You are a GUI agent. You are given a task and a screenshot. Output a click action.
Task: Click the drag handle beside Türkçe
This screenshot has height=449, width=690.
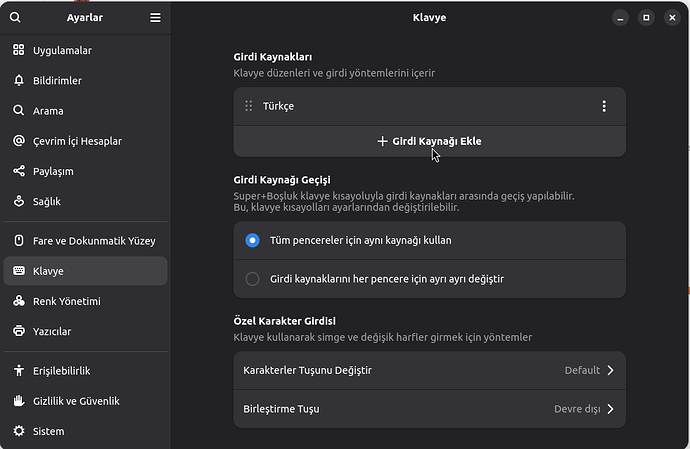pyautogui.click(x=248, y=106)
